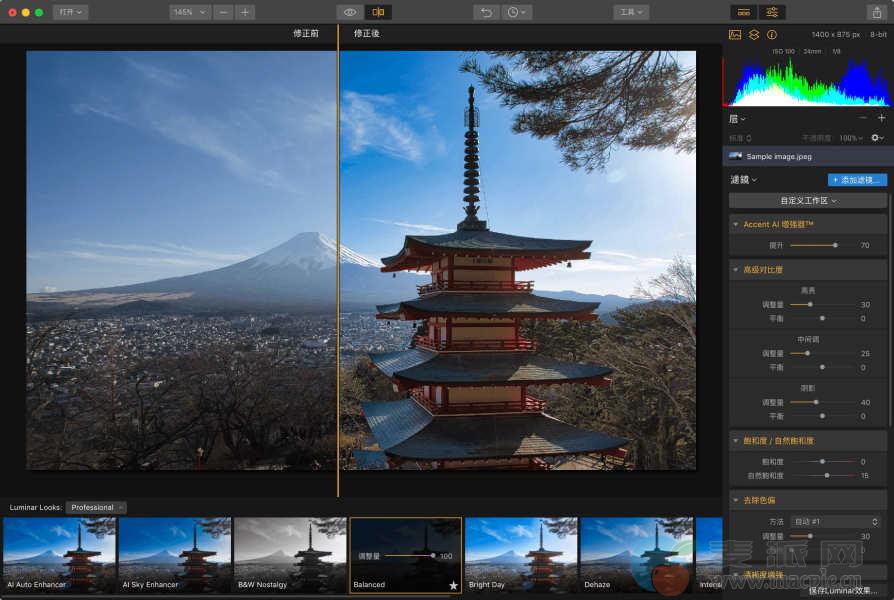Click the layers stack icon
Viewport: 894px width, 600px height.
click(754, 34)
